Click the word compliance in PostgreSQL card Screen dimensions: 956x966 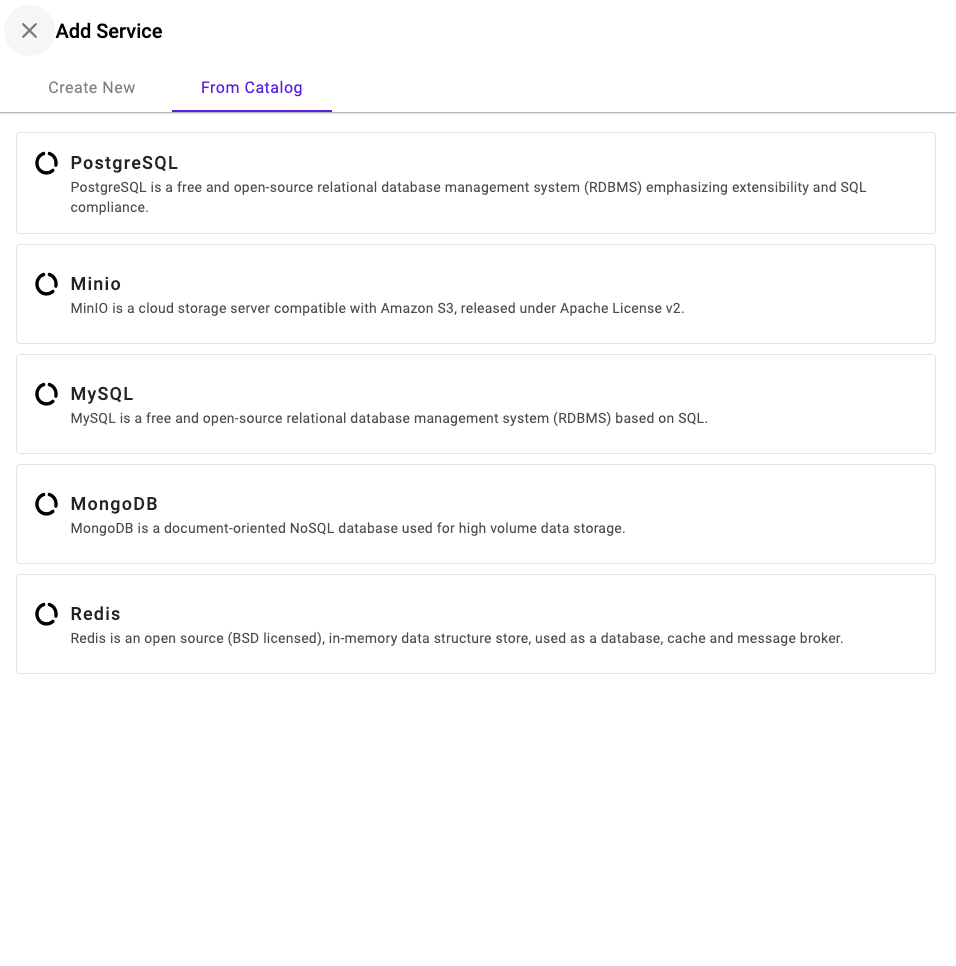coord(109,208)
